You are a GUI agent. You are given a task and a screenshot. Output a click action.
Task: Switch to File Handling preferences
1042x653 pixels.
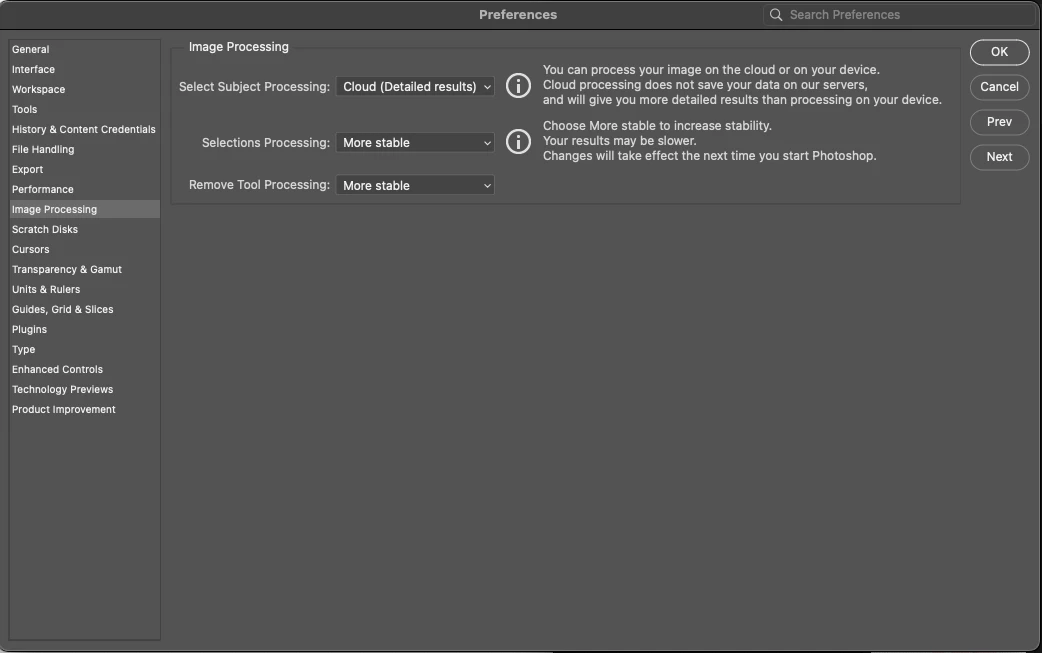(x=84, y=149)
